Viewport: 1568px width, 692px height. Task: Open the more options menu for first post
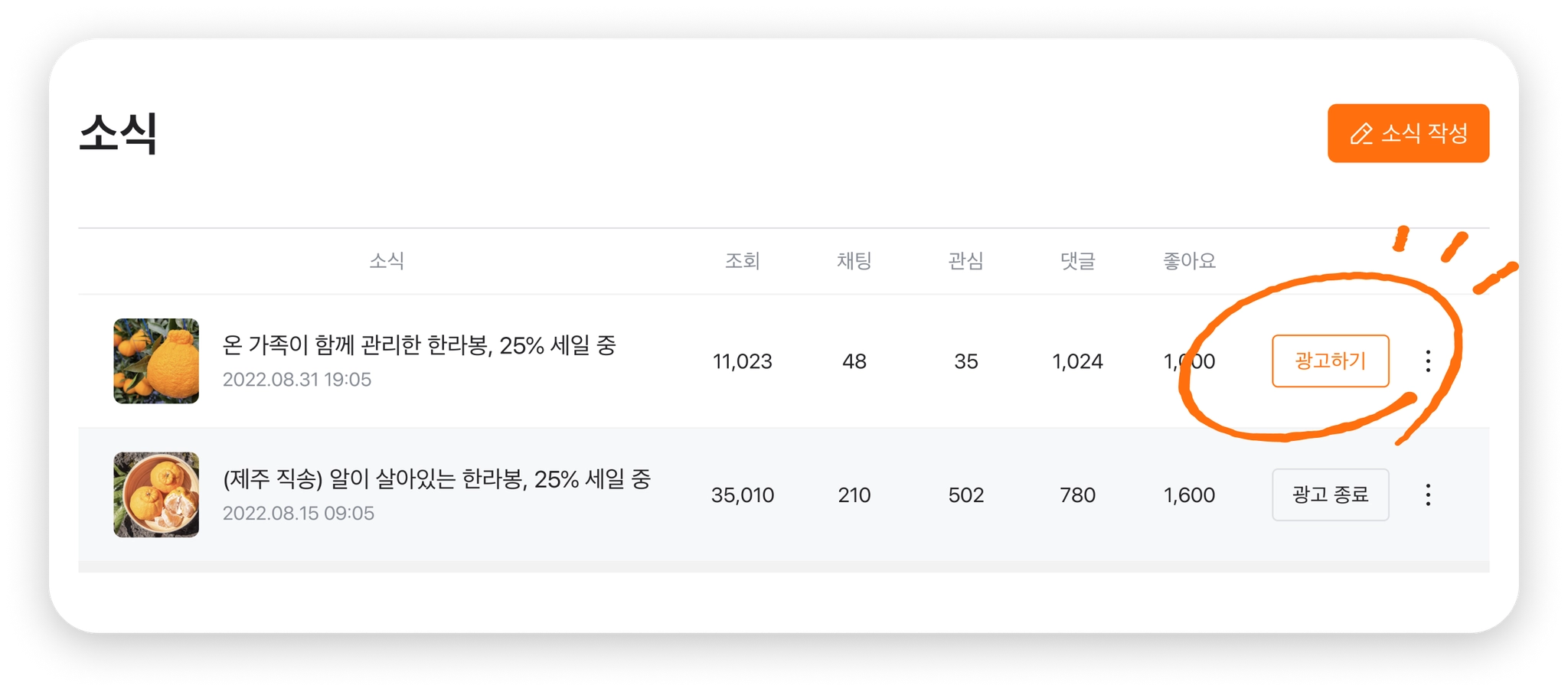pos(1428,361)
